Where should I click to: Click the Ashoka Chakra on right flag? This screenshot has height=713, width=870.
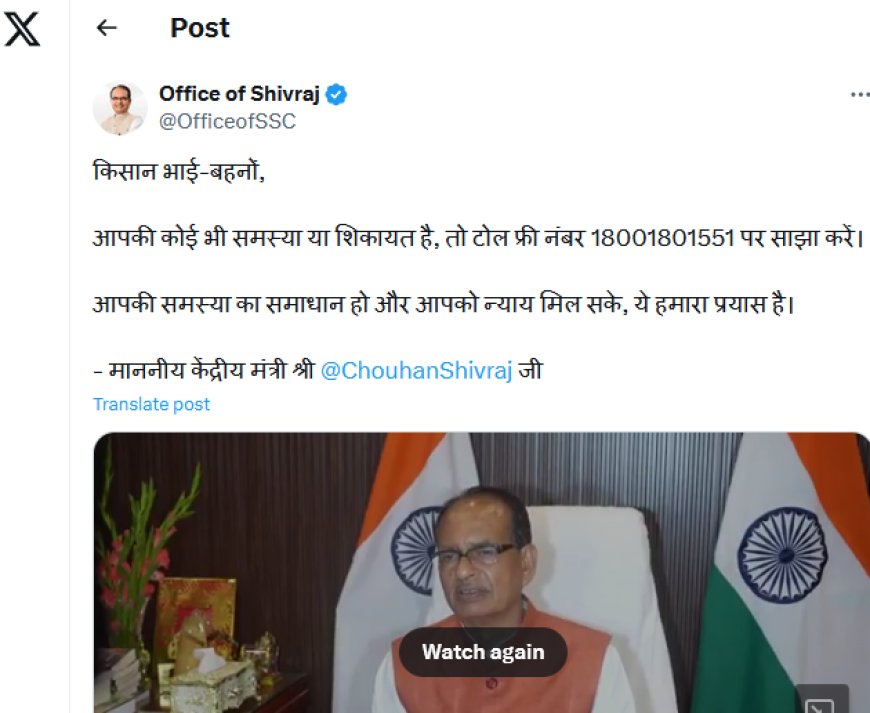(x=782, y=555)
